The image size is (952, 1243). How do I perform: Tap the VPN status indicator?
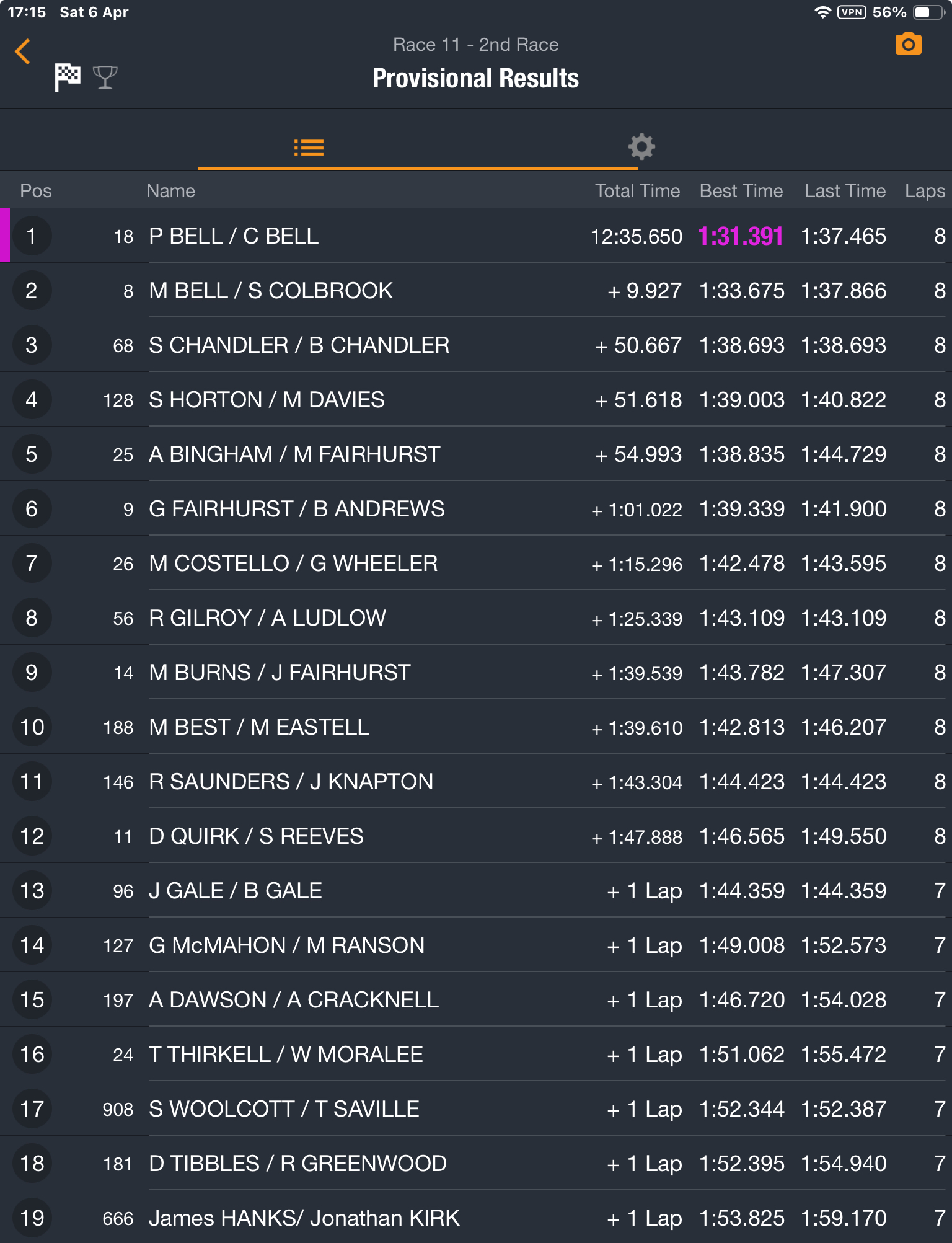point(852,12)
